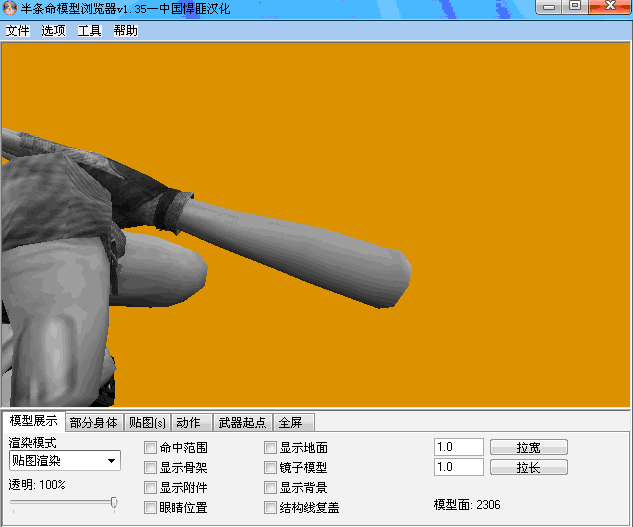Open the 动作 tab
This screenshot has height=527, width=633.
point(188,423)
